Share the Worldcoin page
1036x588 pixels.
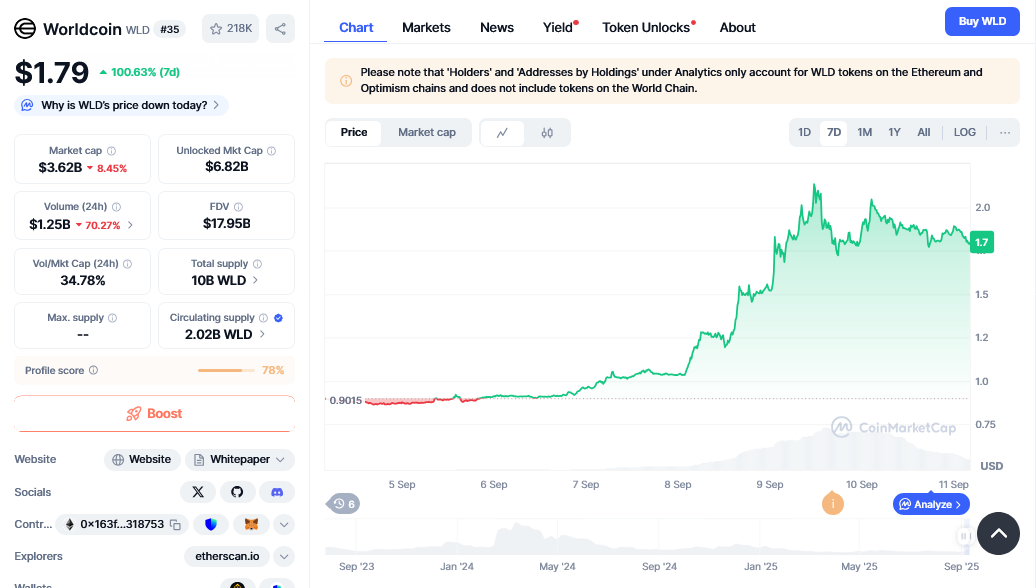coord(280,28)
